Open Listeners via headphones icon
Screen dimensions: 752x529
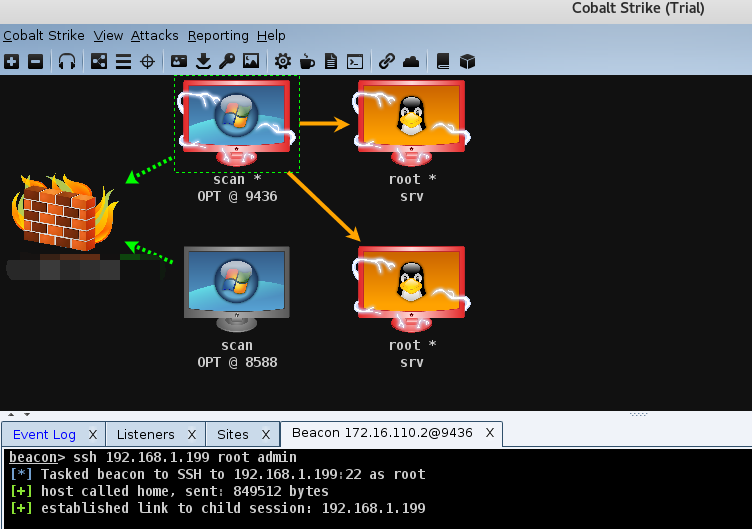pyautogui.click(x=67, y=61)
